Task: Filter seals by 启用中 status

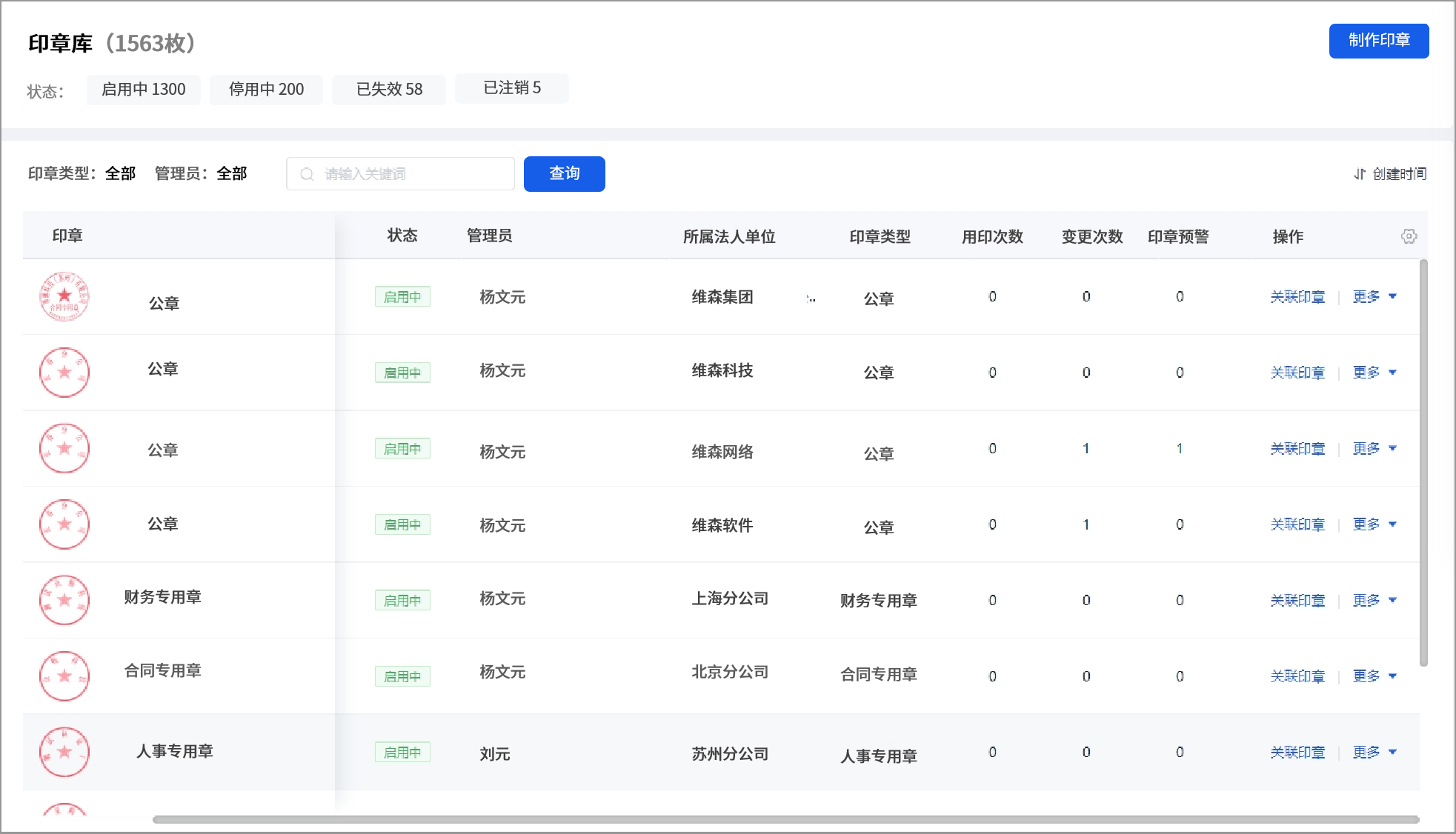Action: tap(143, 89)
